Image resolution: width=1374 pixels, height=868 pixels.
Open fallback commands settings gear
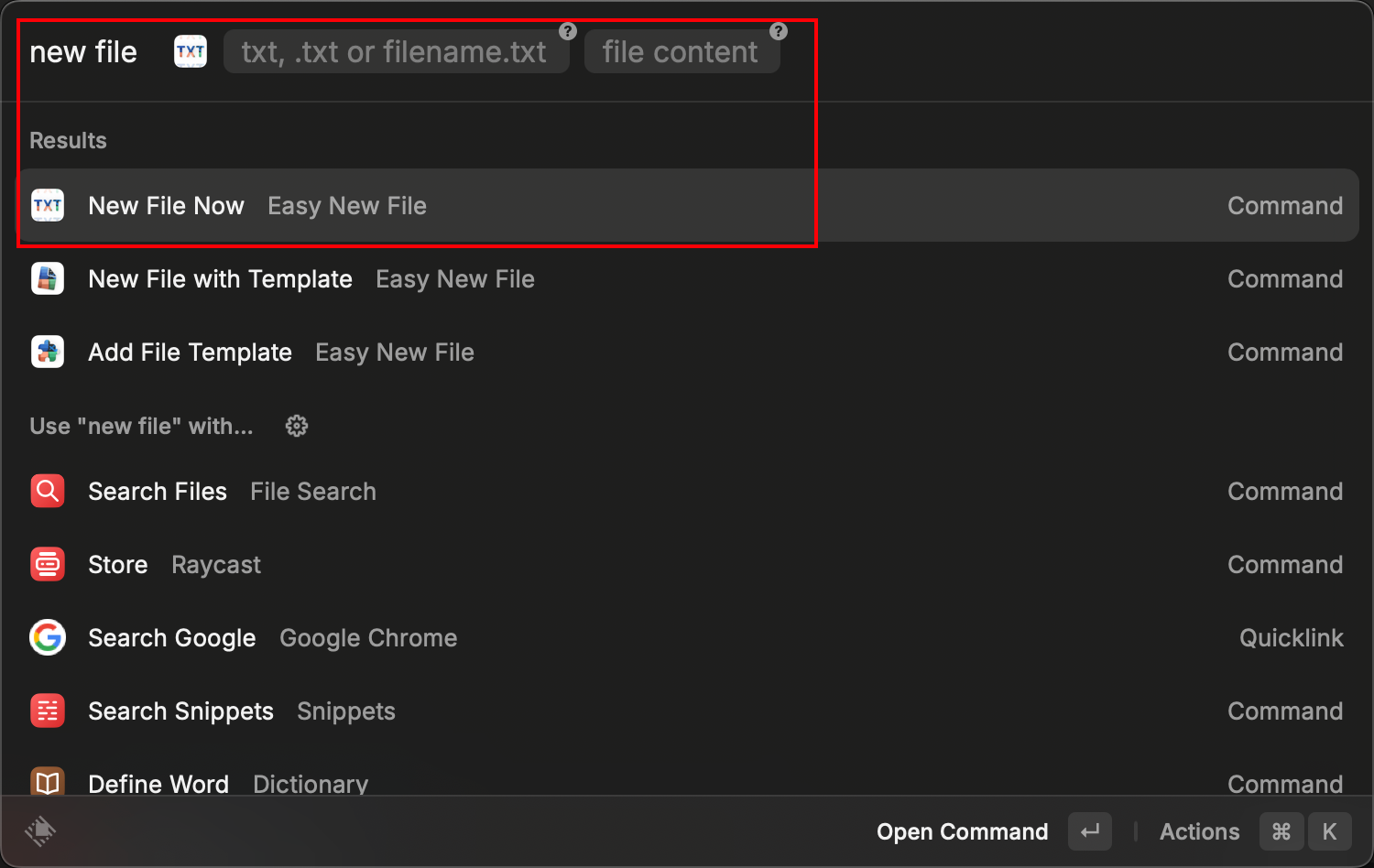click(x=297, y=426)
